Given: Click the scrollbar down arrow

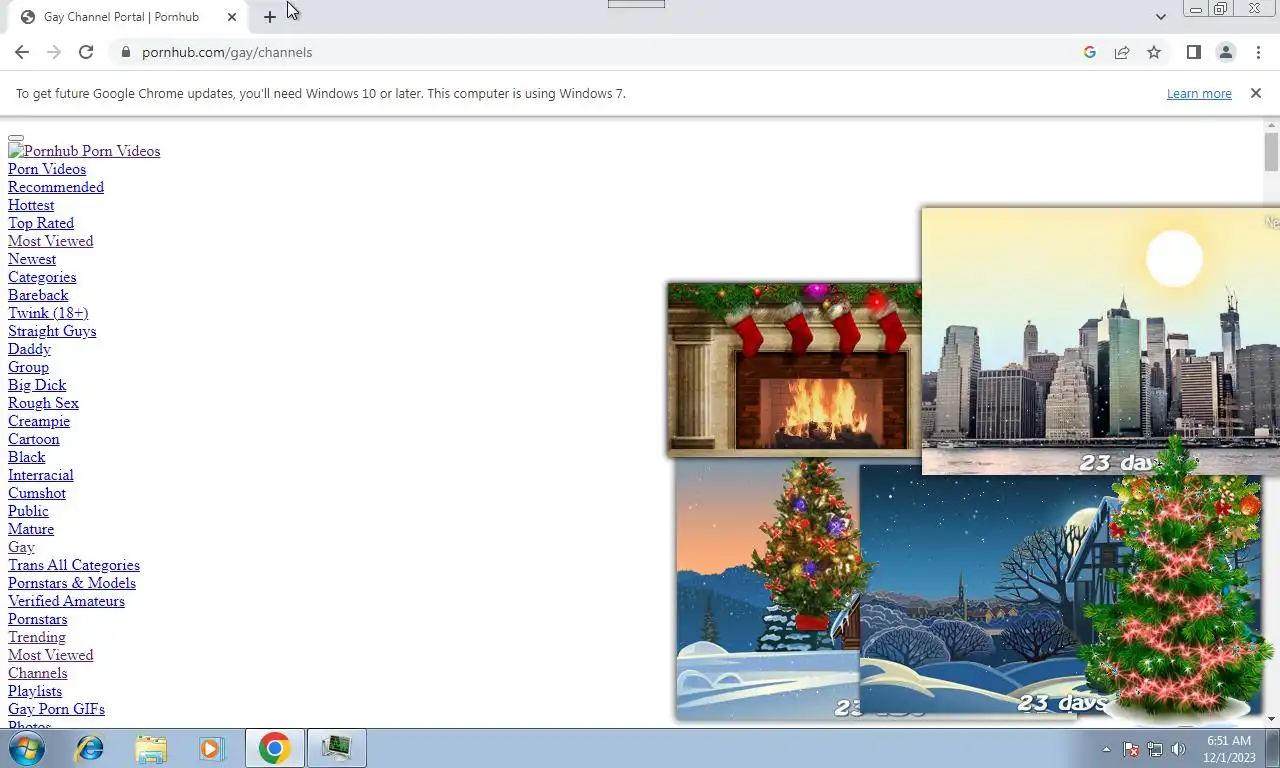Looking at the screenshot, I should point(1271,719).
